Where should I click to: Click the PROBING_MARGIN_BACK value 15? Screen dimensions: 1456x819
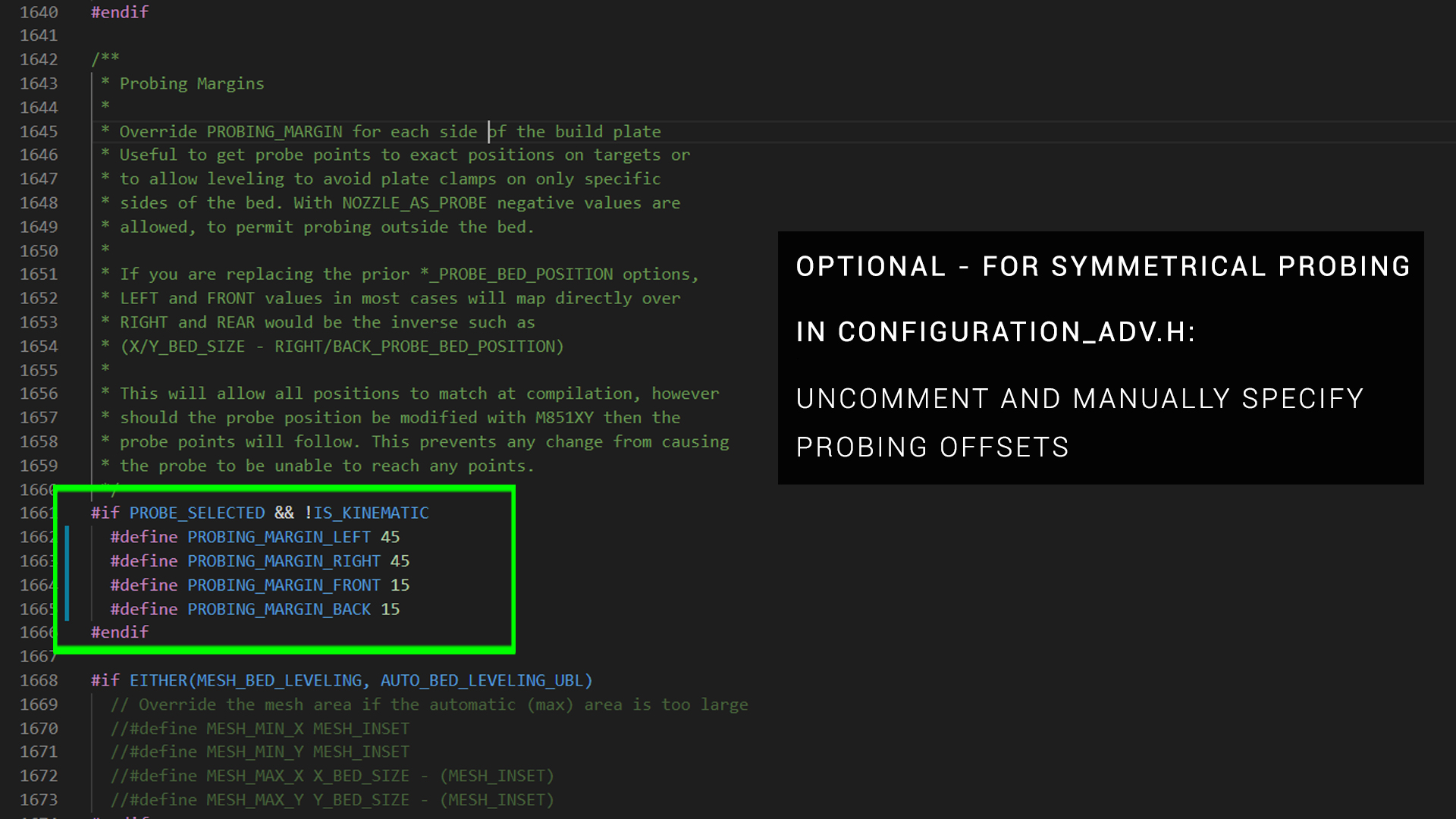(390, 610)
